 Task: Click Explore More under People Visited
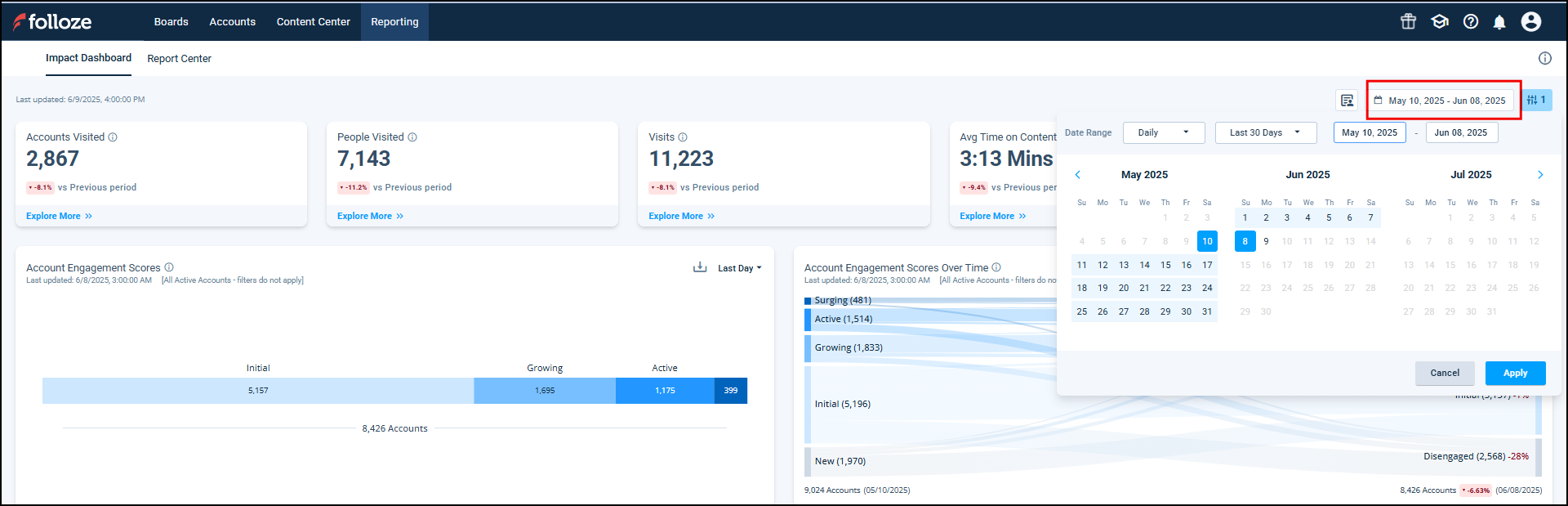(x=370, y=216)
